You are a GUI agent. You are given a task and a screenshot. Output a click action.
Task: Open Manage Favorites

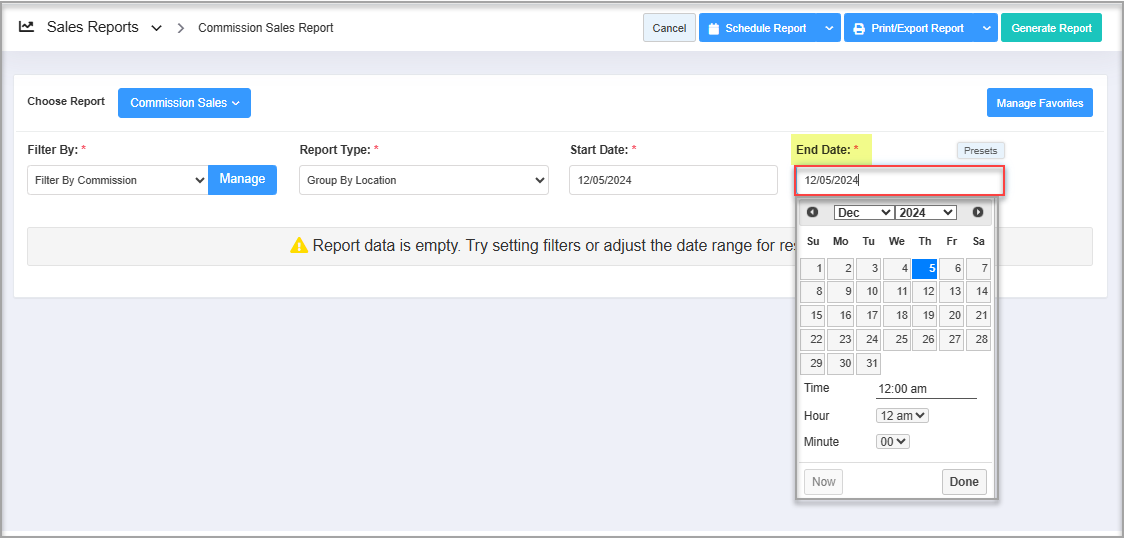tap(1039, 103)
